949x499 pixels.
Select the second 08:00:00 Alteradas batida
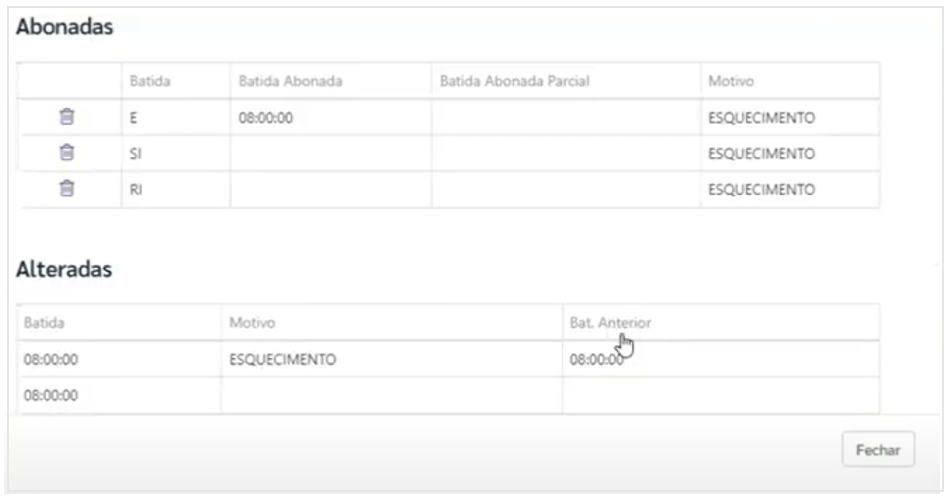(x=51, y=395)
